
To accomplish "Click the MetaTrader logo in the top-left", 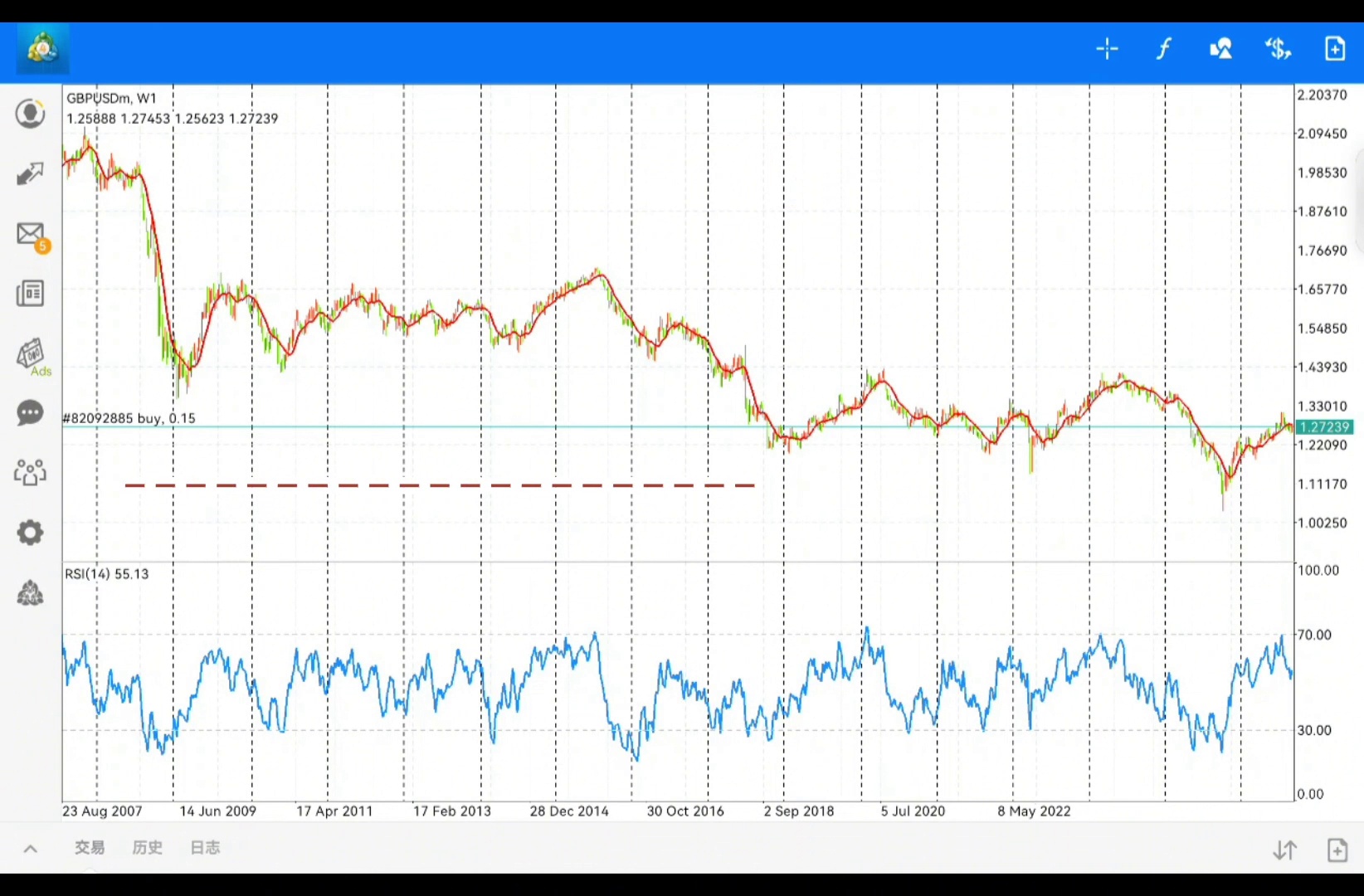I will point(42,49).
